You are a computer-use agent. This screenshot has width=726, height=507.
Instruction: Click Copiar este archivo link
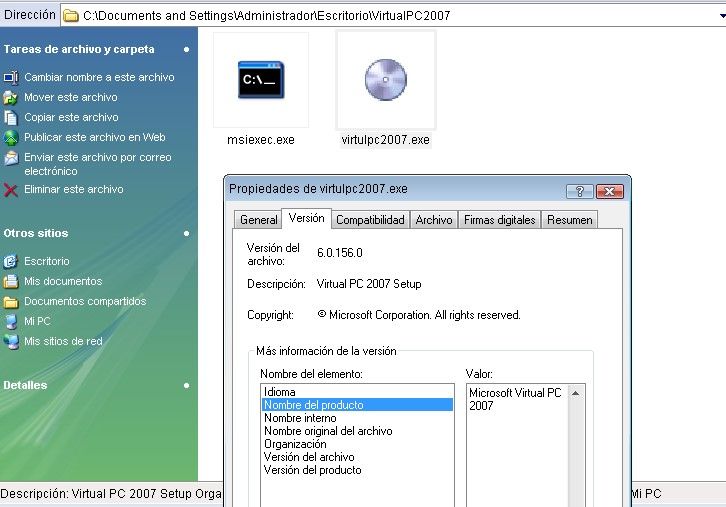coord(71,117)
